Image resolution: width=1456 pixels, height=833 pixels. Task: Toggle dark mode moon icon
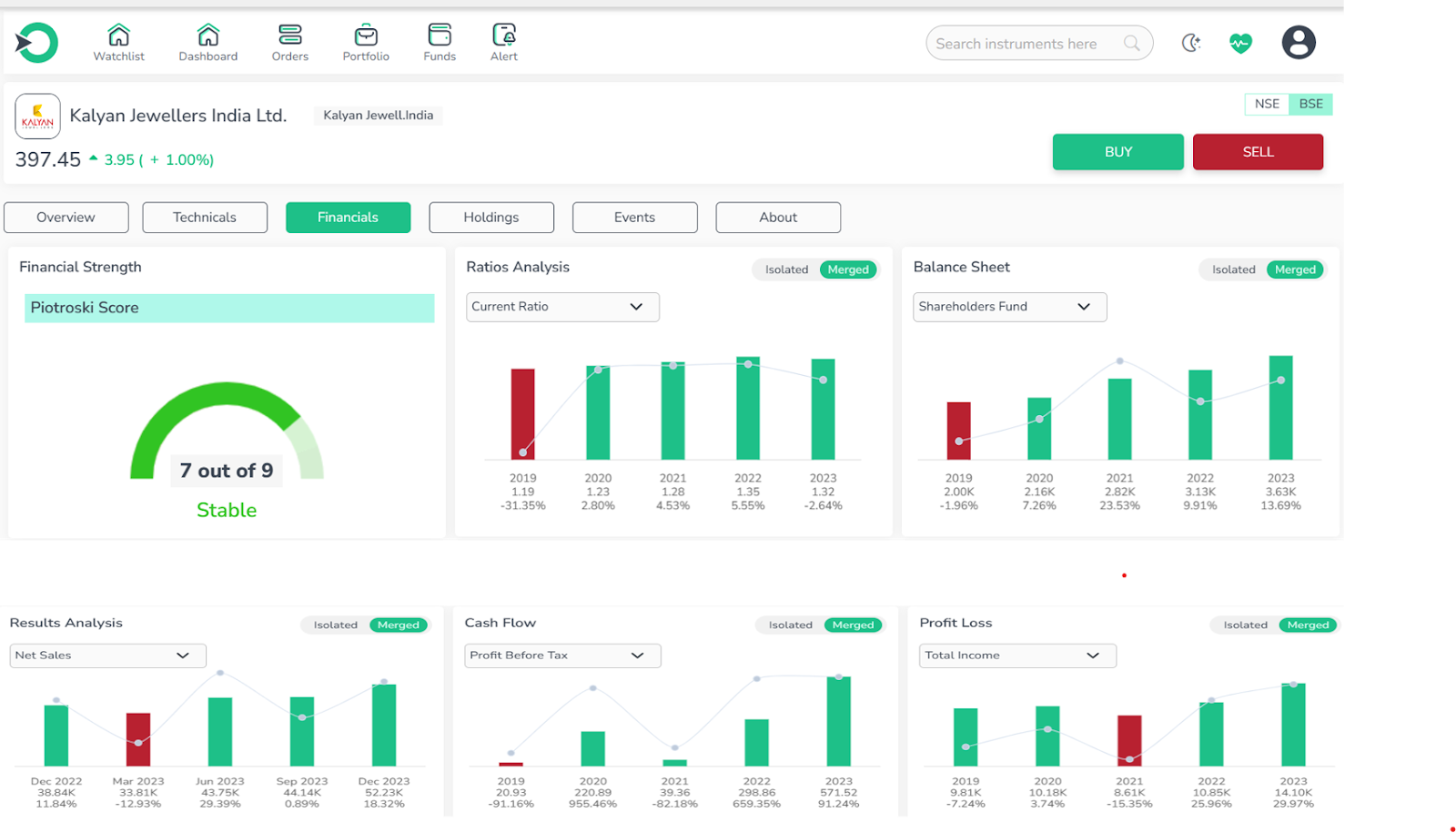click(x=1191, y=43)
